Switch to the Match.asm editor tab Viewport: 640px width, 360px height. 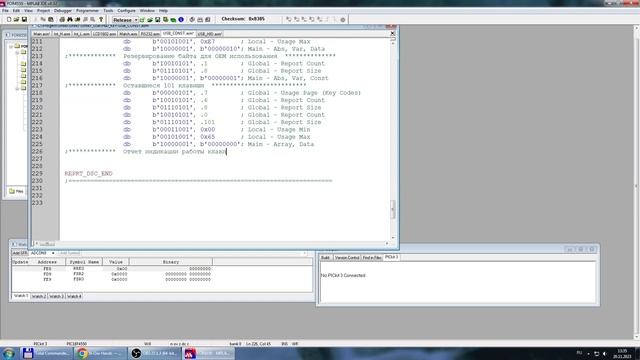[x=128, y=34]
